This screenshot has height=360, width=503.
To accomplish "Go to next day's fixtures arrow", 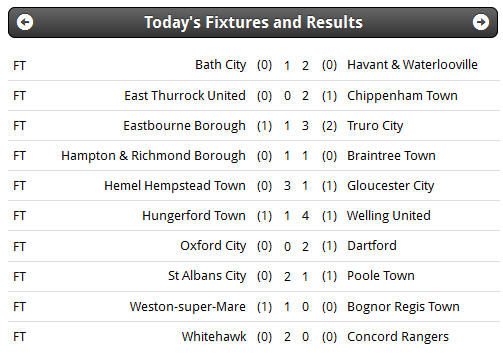I will click(481, 22).
